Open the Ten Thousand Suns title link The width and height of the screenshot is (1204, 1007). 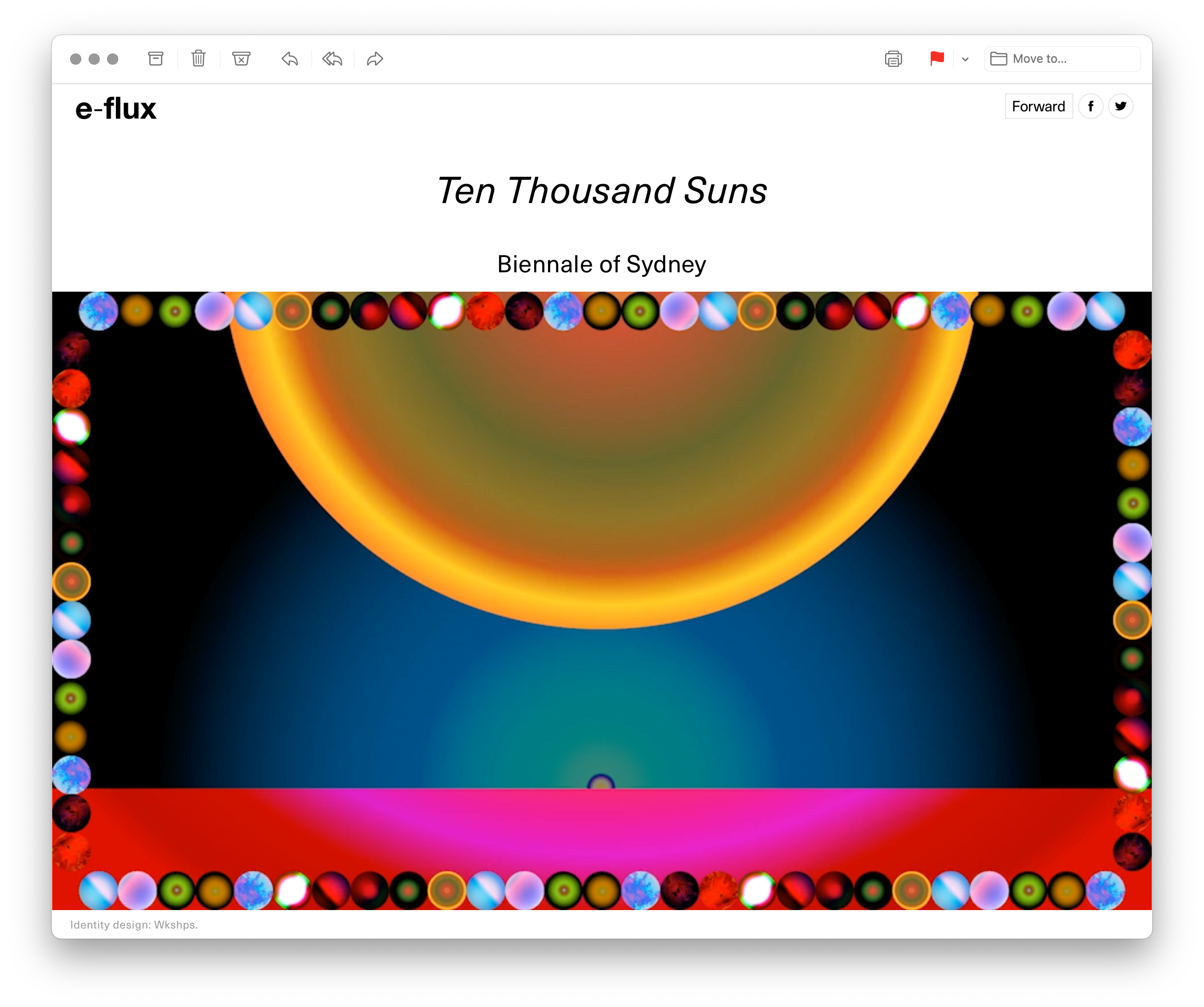point(602,190)
